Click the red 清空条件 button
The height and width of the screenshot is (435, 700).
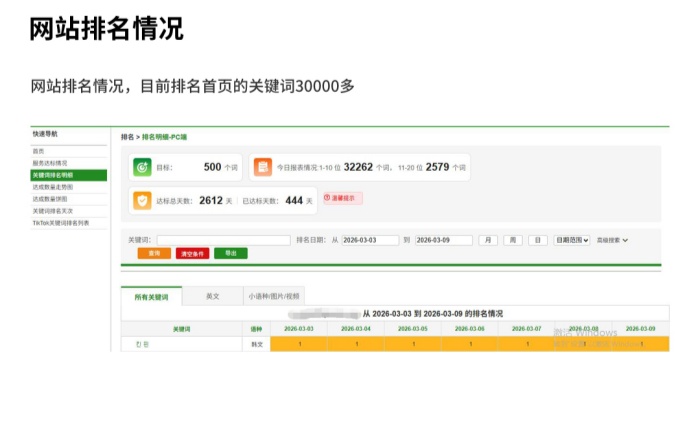pyautogui.click(x=192, y=254)
